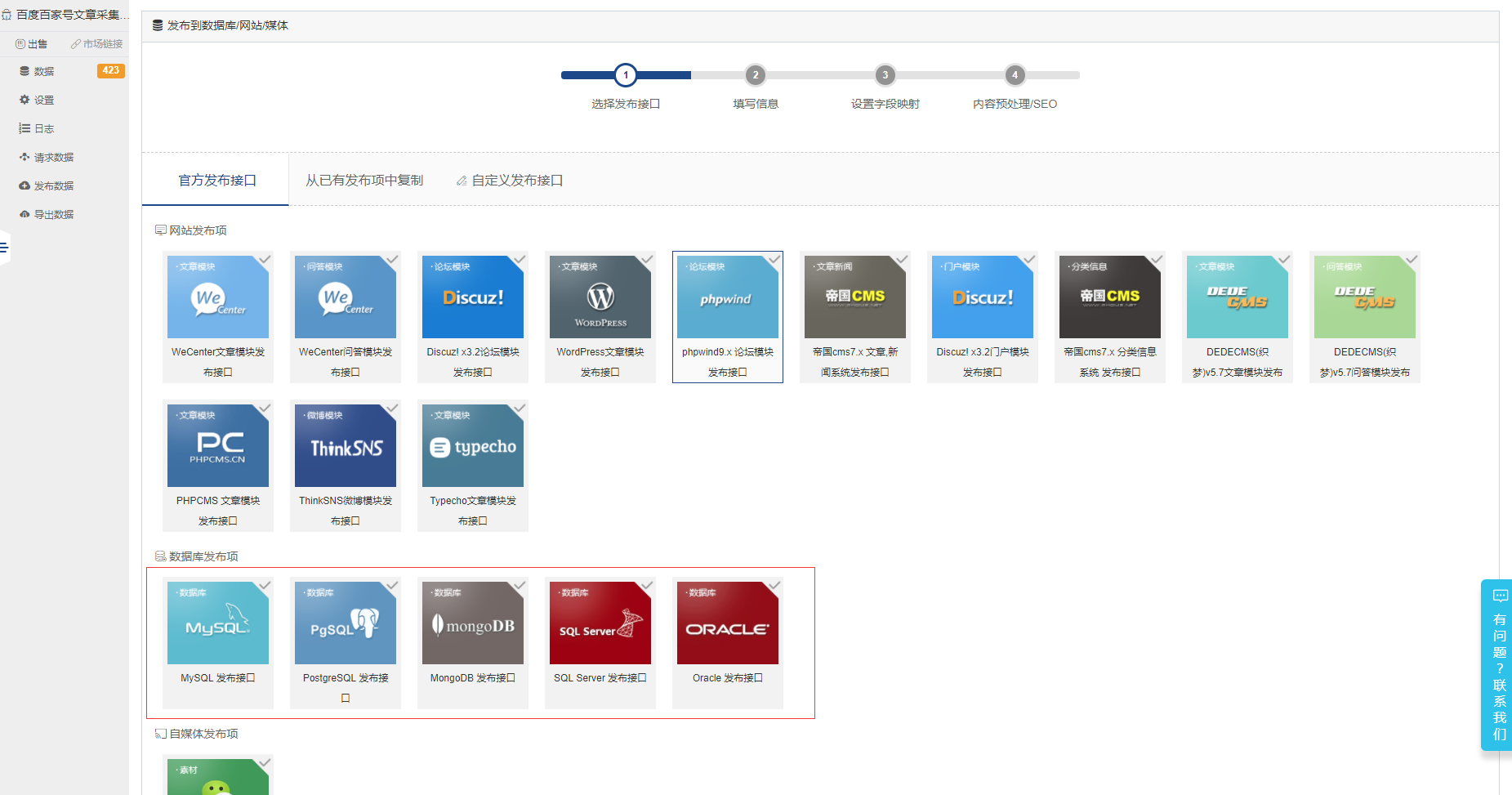Pick the 帝国cms7.x 分类信息系统 card

(x=1110, y=317)
